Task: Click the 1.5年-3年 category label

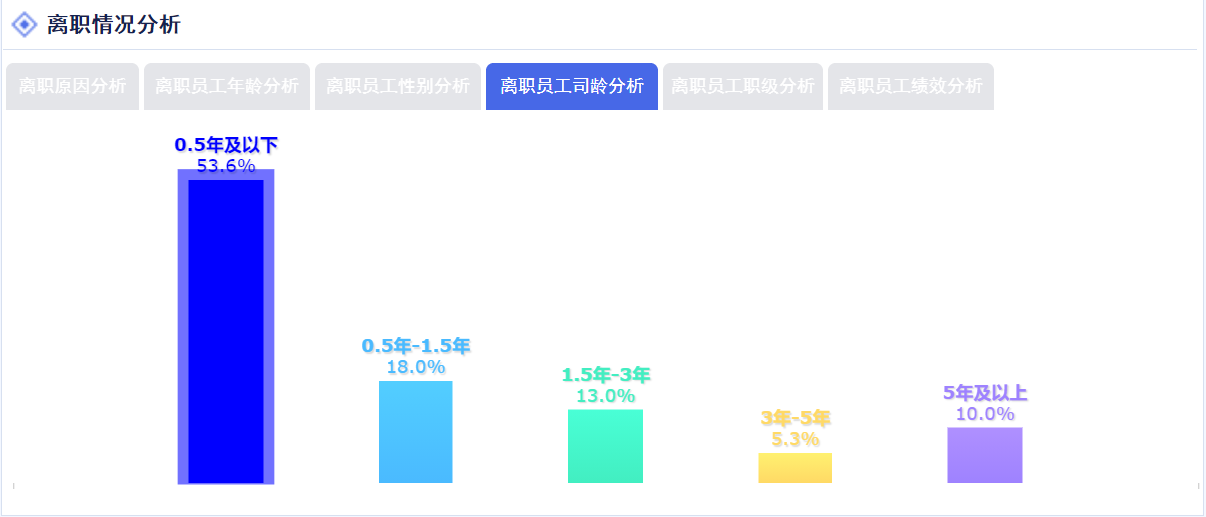Action: [605, 375]
